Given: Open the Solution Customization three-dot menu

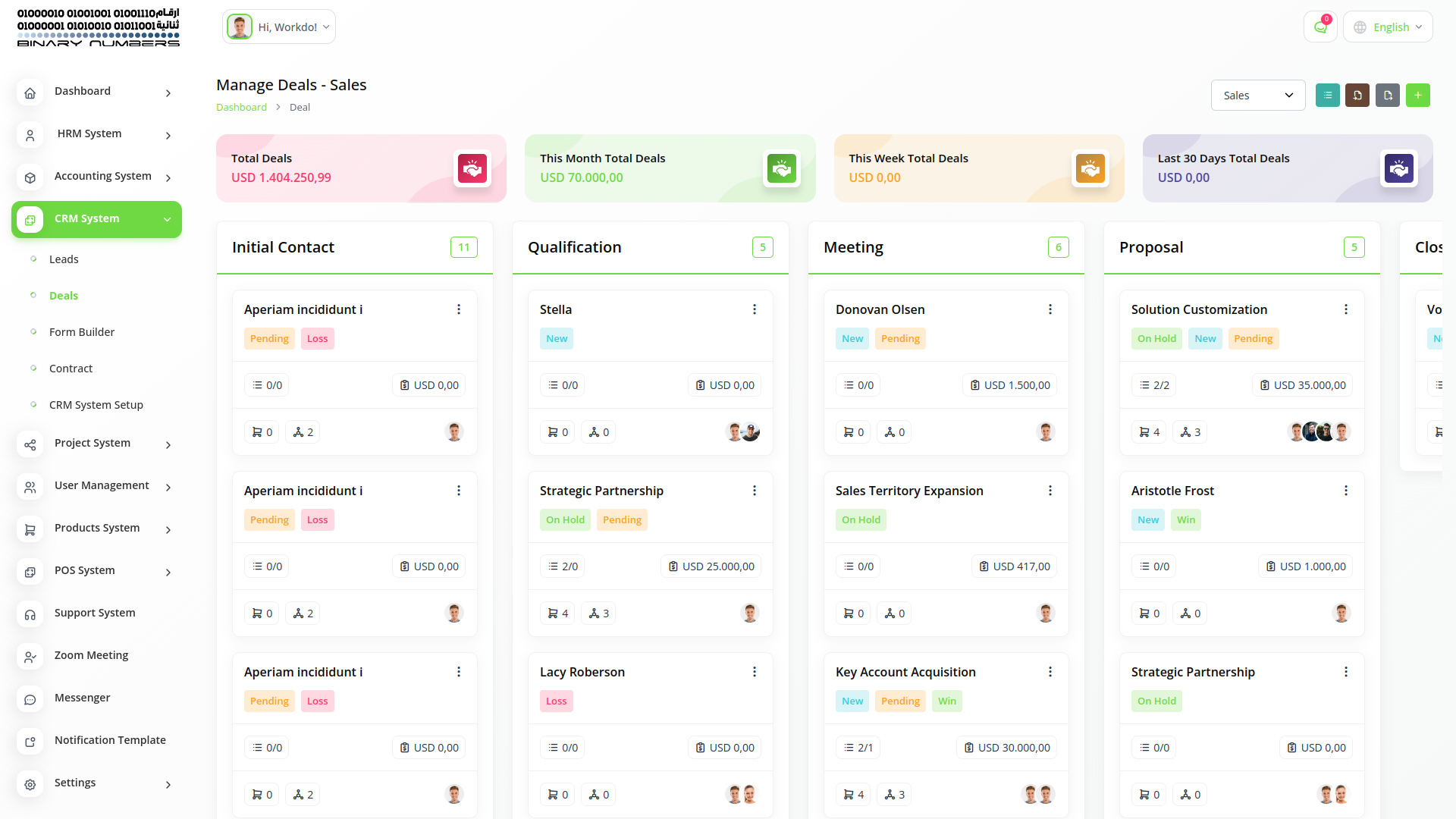Looking at the screenshot, I should [1346, 309].
